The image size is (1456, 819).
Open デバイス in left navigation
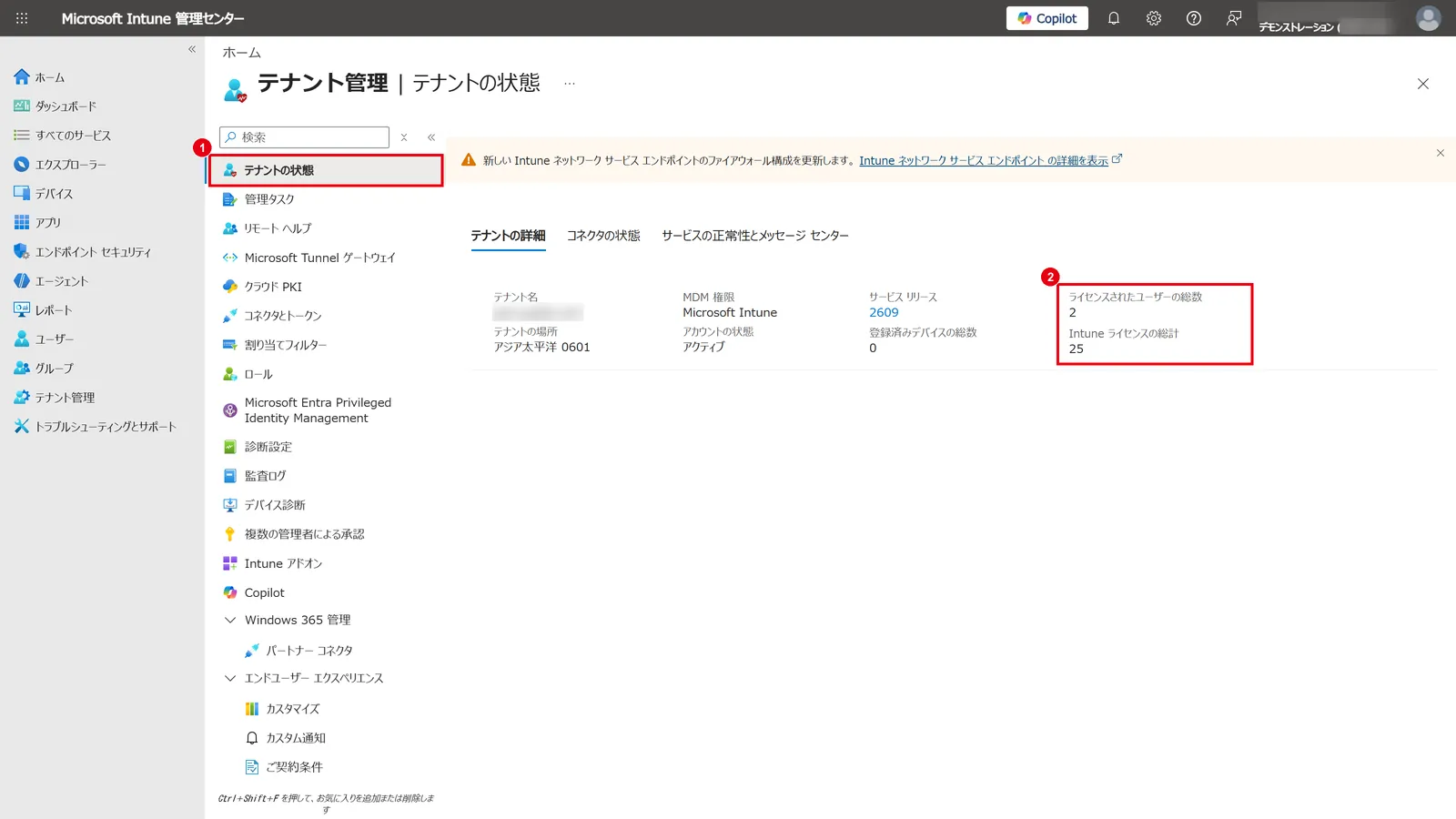[44, 194]
